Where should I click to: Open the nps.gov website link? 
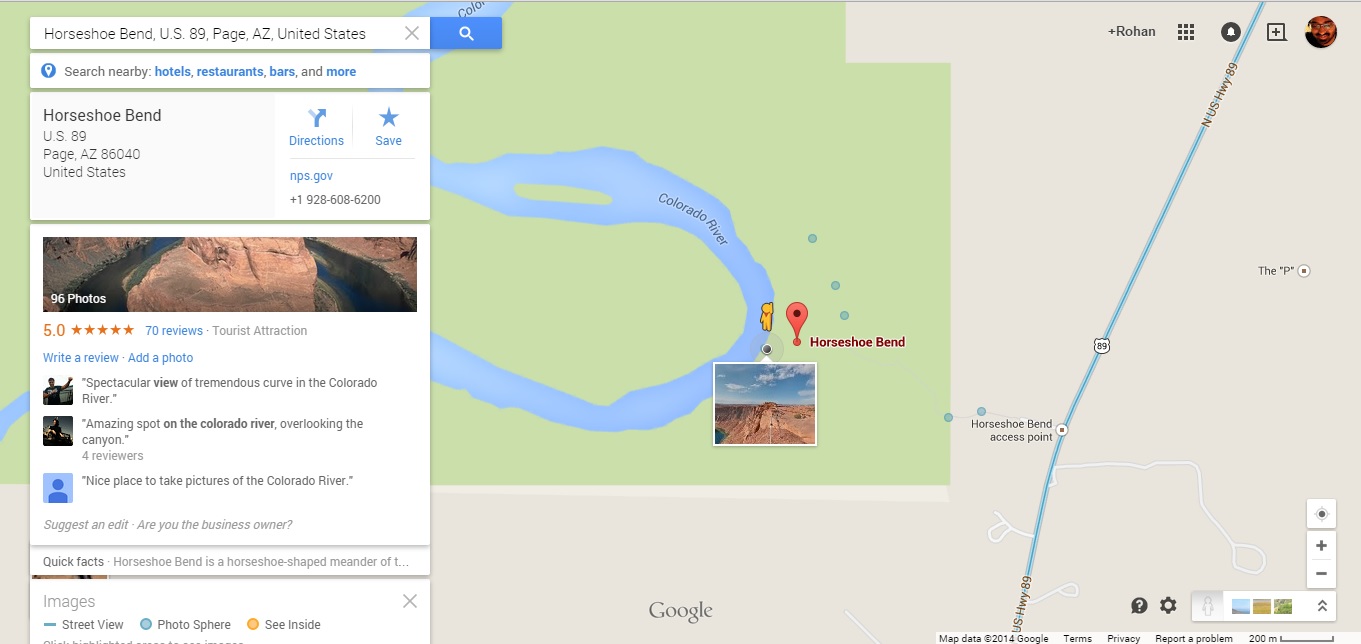point(311,176)
